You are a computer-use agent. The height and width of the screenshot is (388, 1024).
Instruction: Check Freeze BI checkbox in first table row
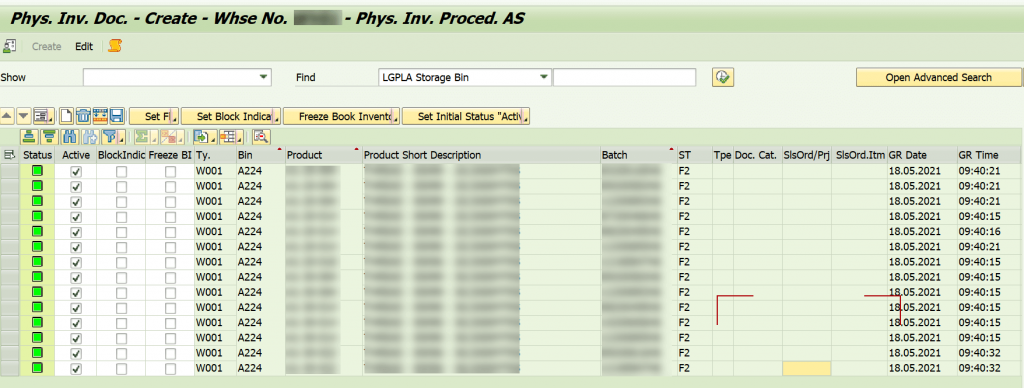(x=170, y=171)
